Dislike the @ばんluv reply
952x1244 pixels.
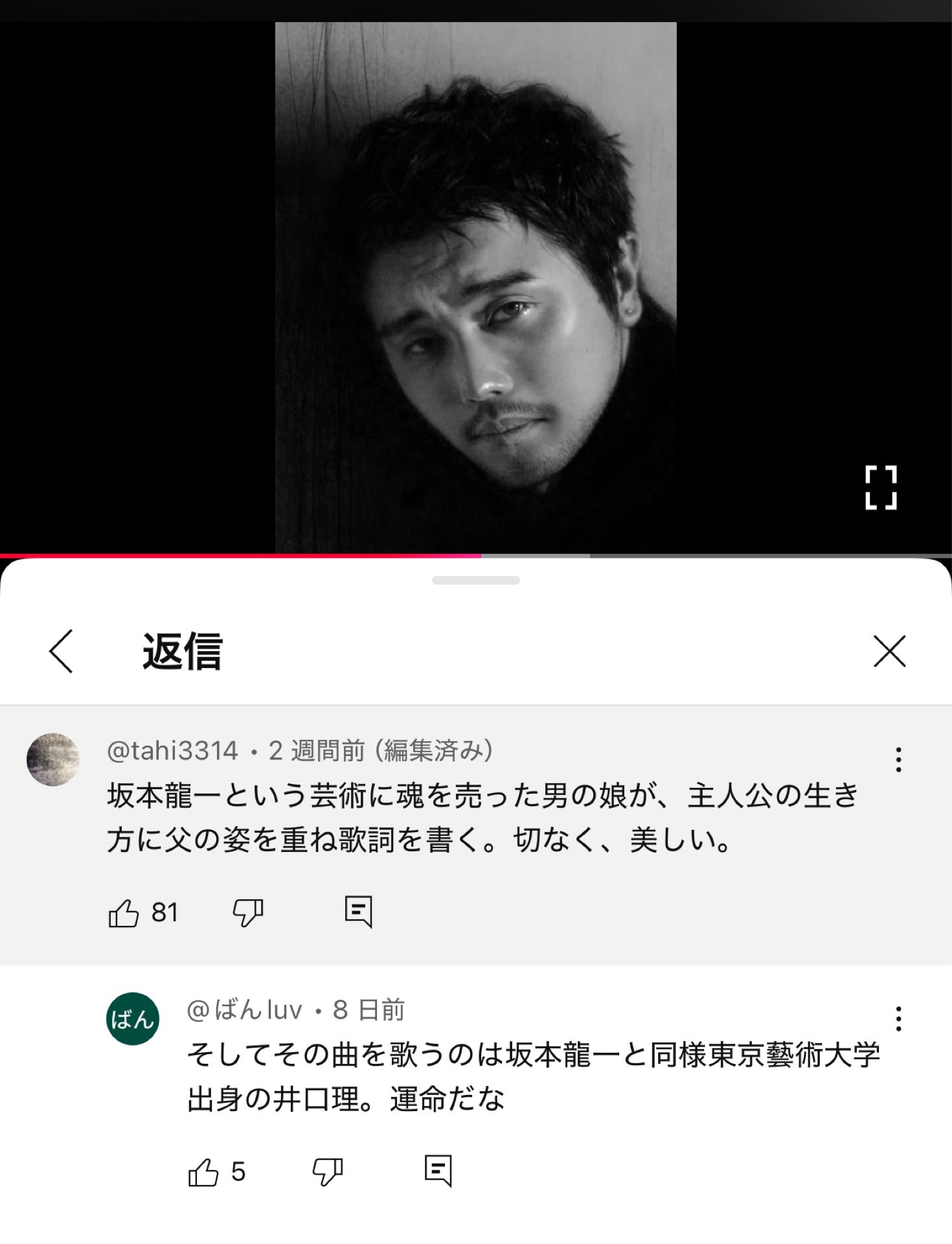(327, 1172)
